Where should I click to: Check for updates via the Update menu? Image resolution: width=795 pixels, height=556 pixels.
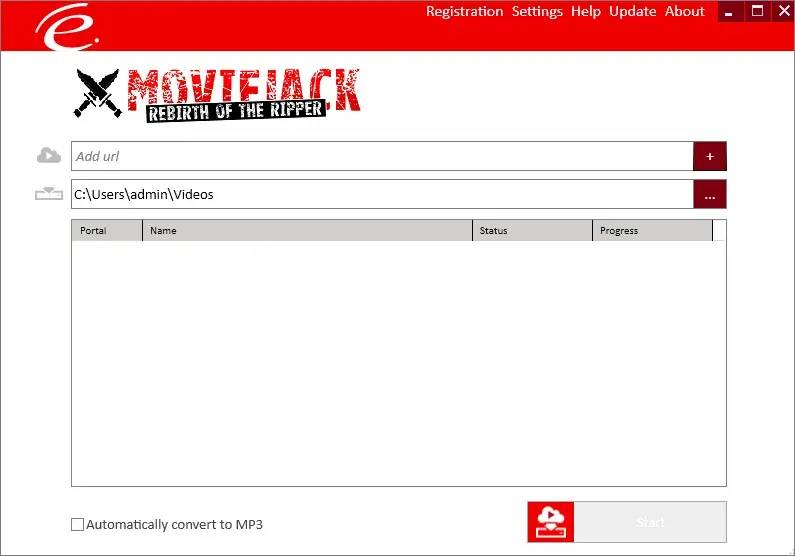(x=633, y=11)
